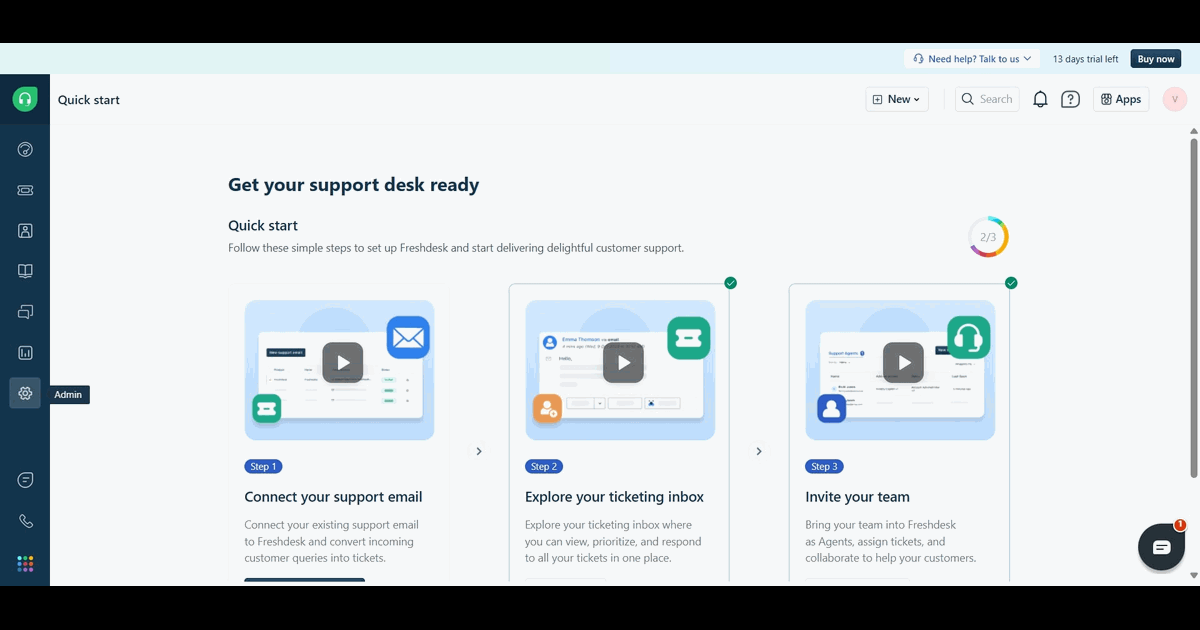Image resolution: width=1200 pixels, height=630 pixels.
Task: Play the Explore your ticketing inbox video
Action: click(623, 363)
